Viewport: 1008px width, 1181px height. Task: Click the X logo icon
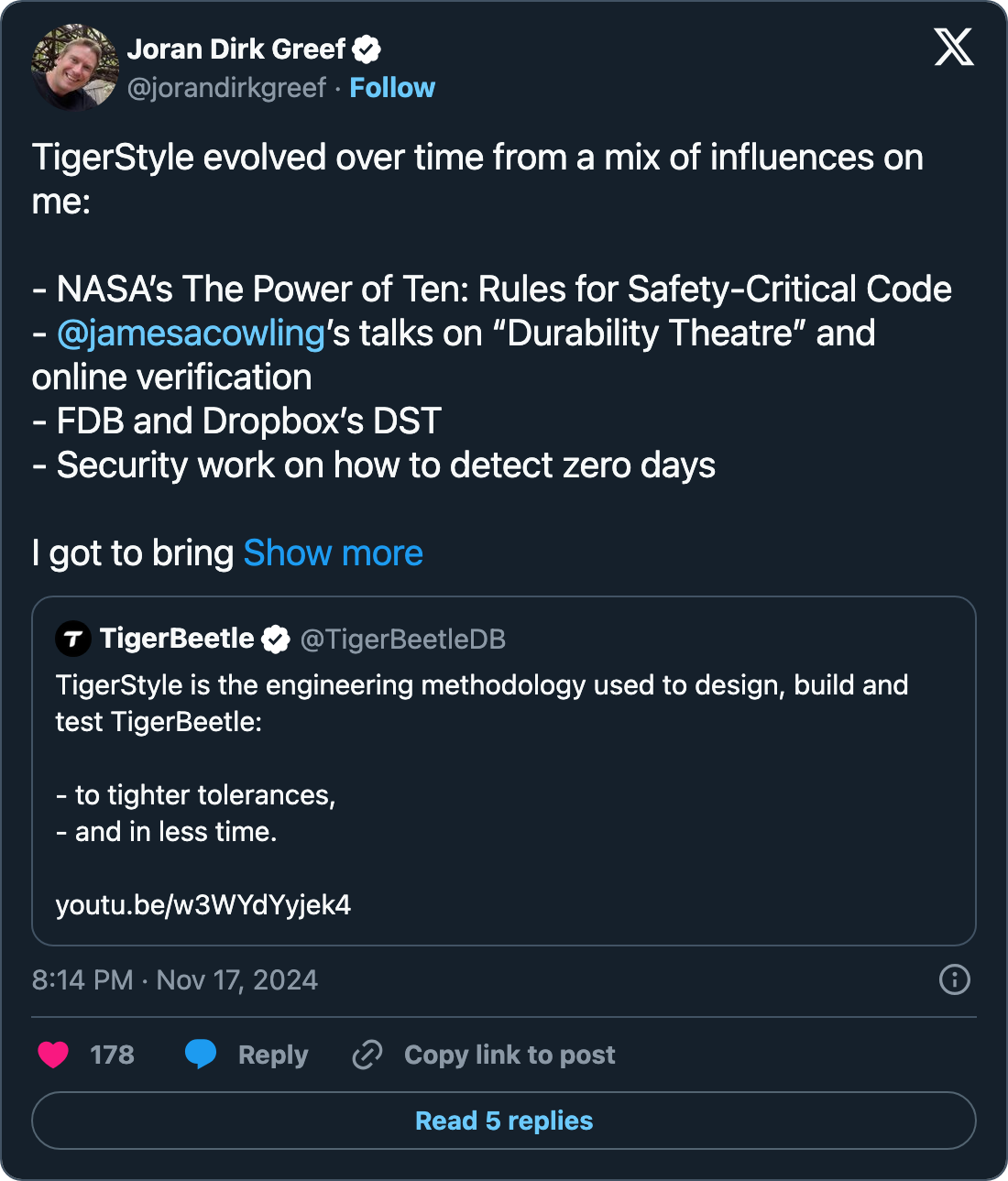pos(954,47)
